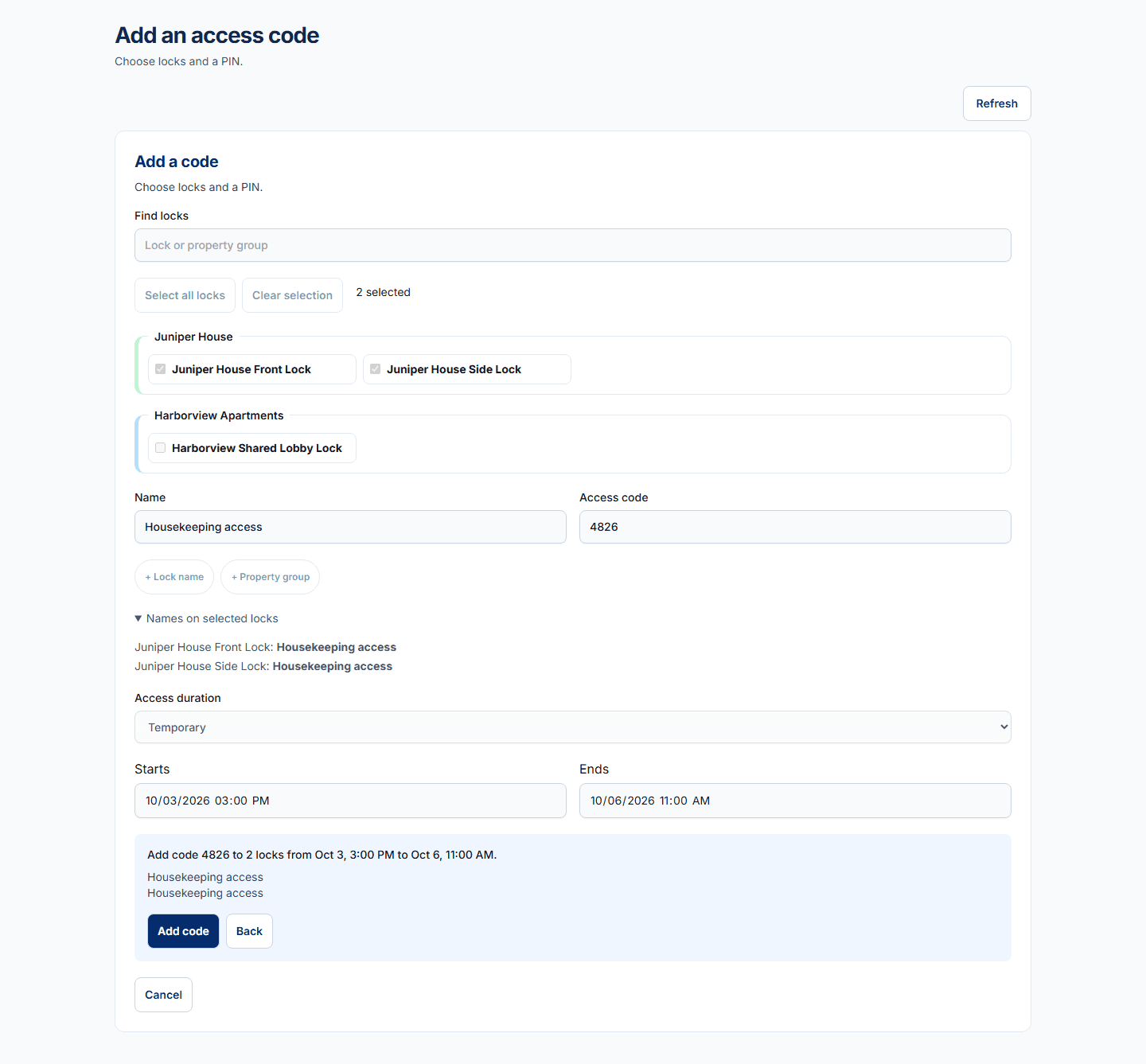Focus the Find locks search field

(573, 245)
